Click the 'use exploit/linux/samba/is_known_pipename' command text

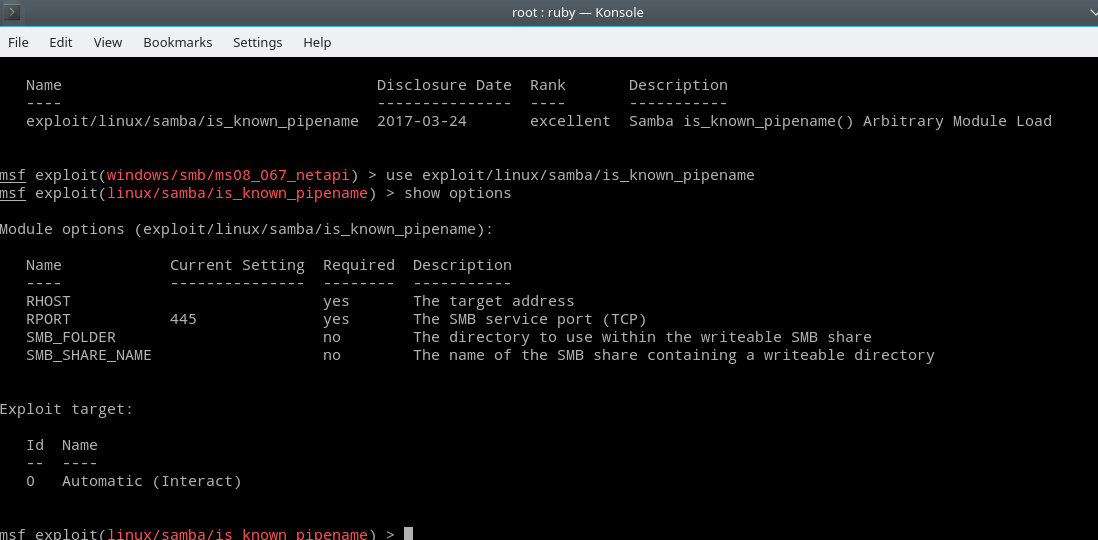[570, 175]
